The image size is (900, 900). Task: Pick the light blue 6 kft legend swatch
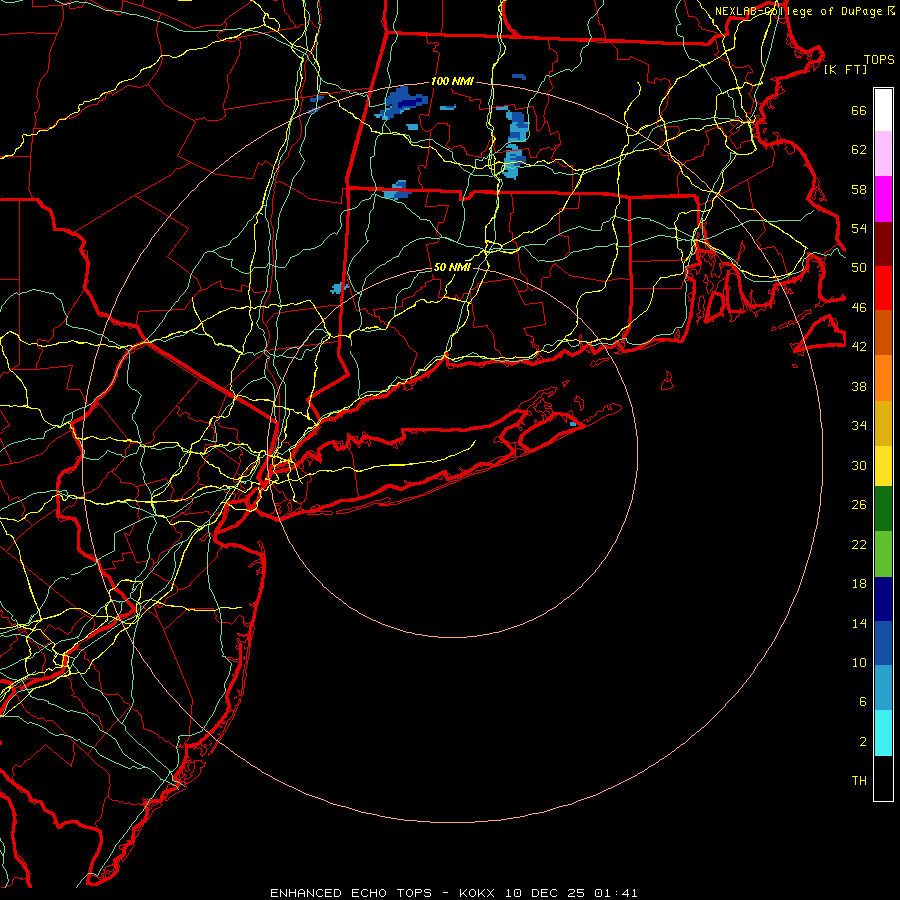tap(883, 688)
